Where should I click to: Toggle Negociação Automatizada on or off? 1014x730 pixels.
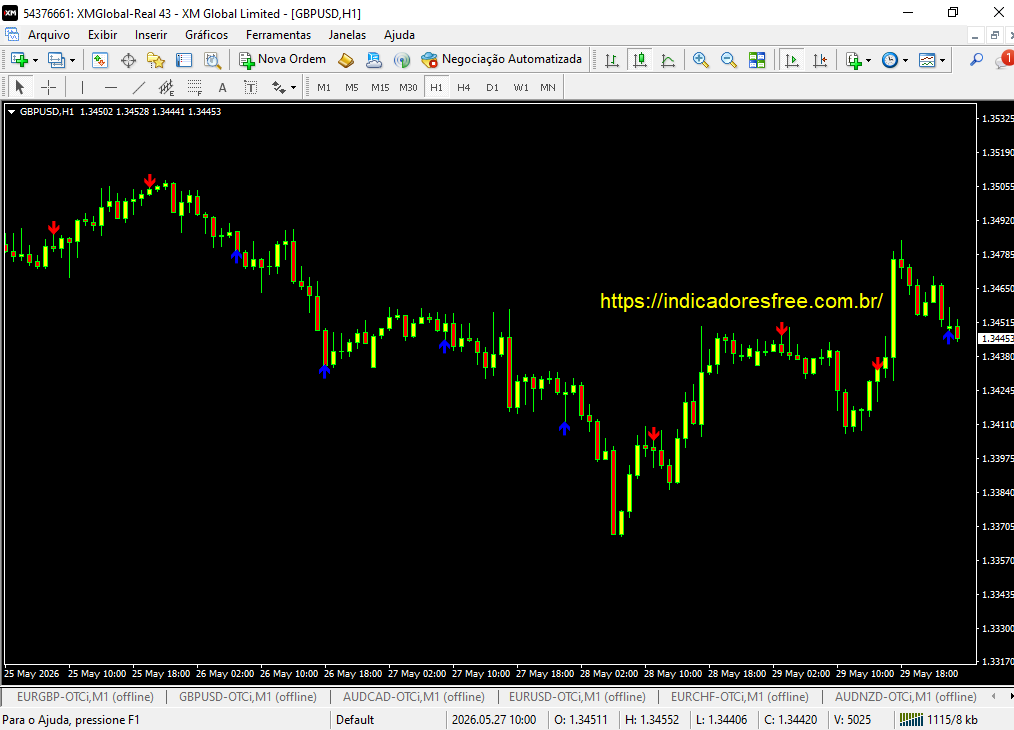(x=501, y=59)
